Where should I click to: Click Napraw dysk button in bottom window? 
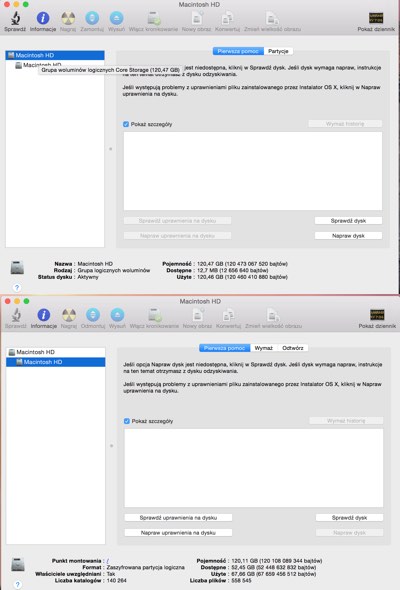(x=349, y=533)
